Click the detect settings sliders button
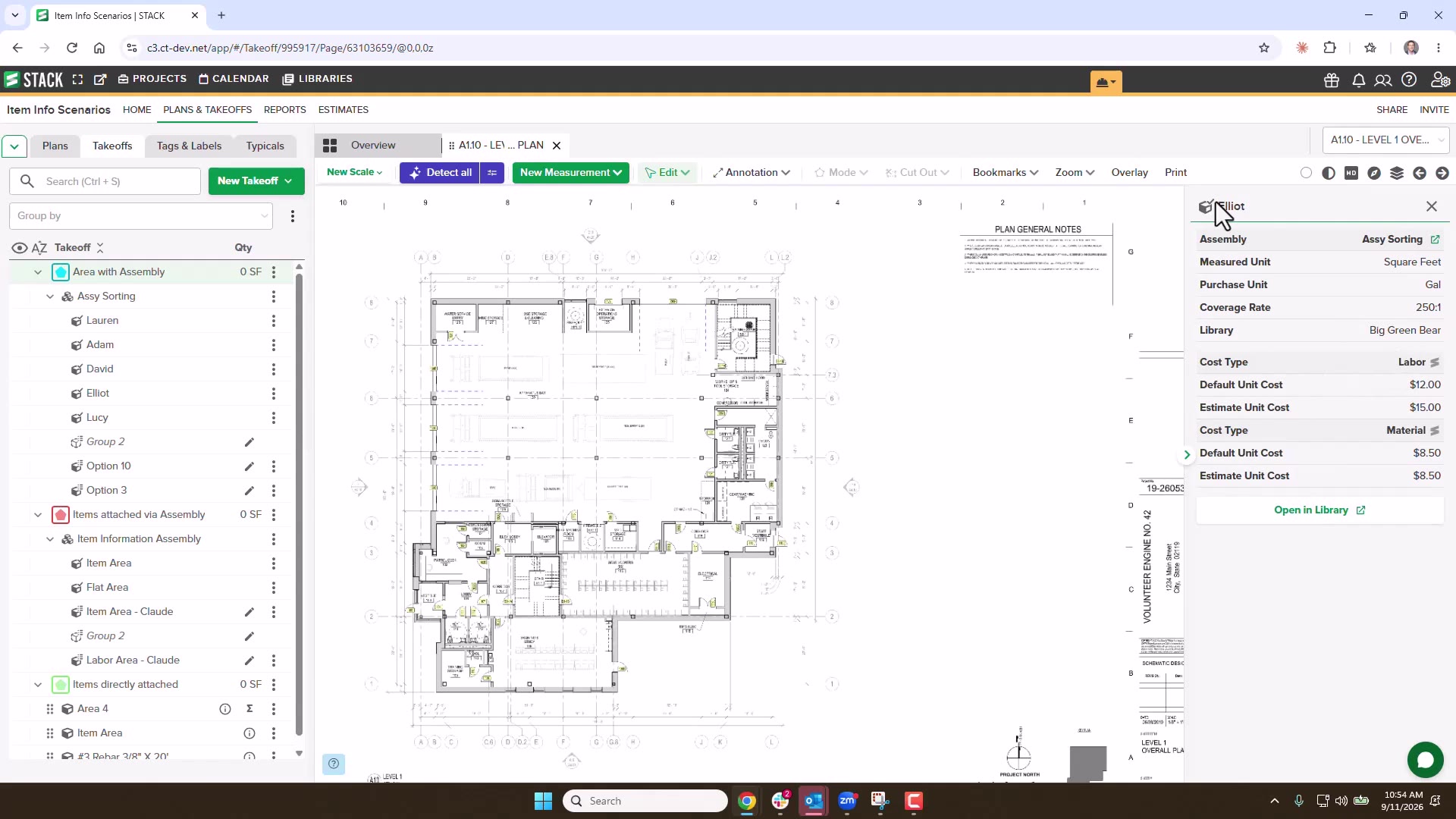Screen dimensions: 1456x819 pyautogui.click(x=492, y=173)
